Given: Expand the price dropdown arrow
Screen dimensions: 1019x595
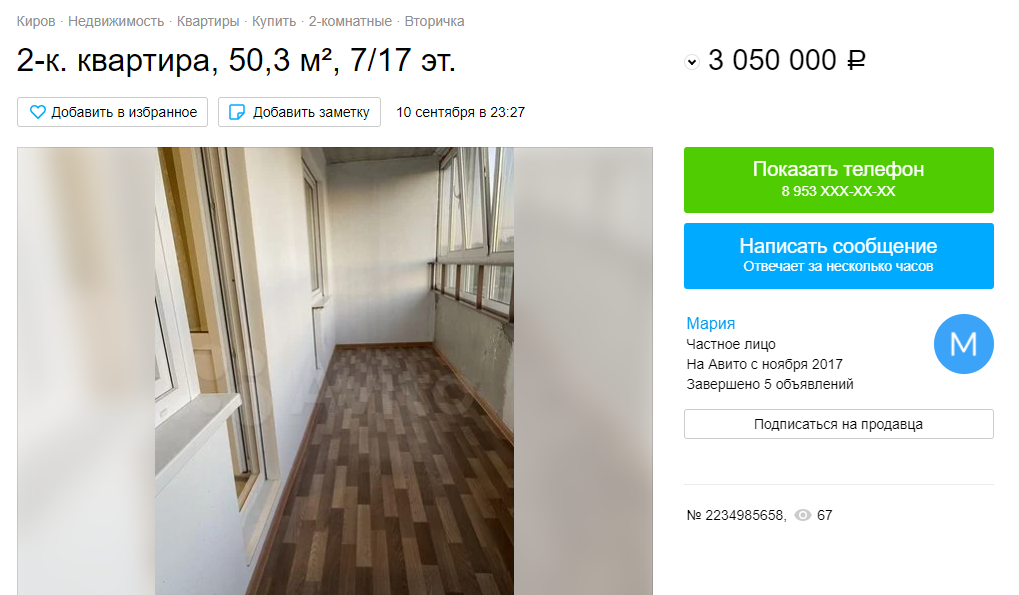Looking at the screenshot, I should click(691, 62).
